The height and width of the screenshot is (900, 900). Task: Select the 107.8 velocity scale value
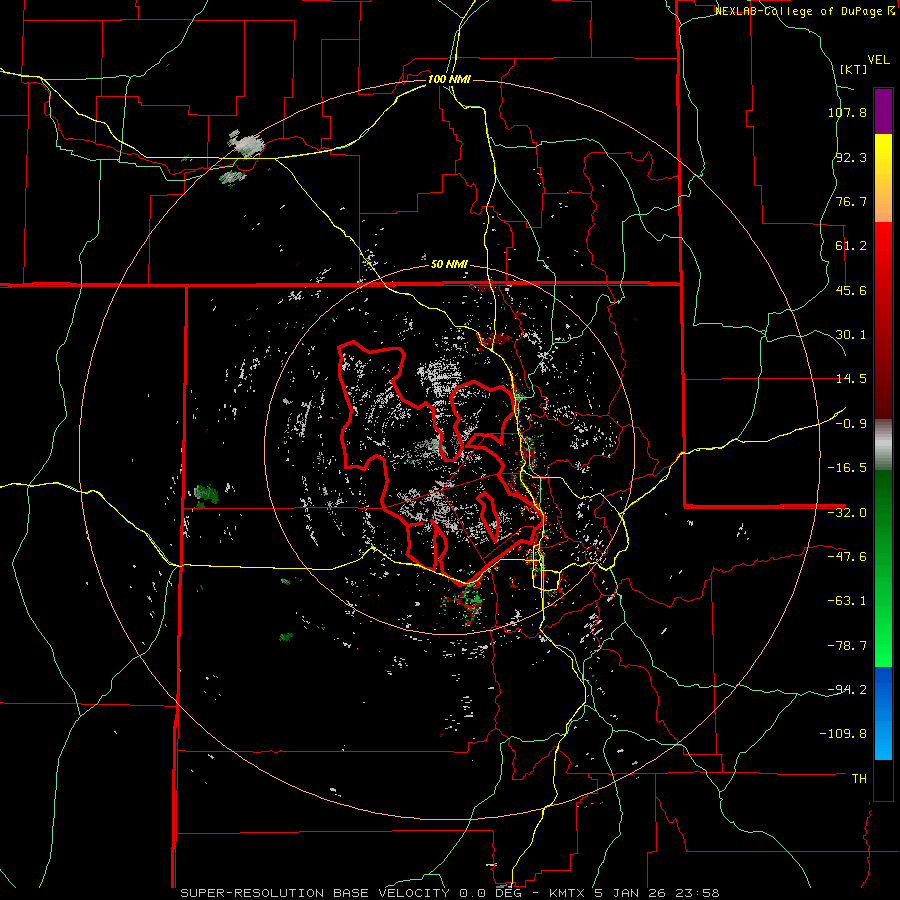click(847, 112)
